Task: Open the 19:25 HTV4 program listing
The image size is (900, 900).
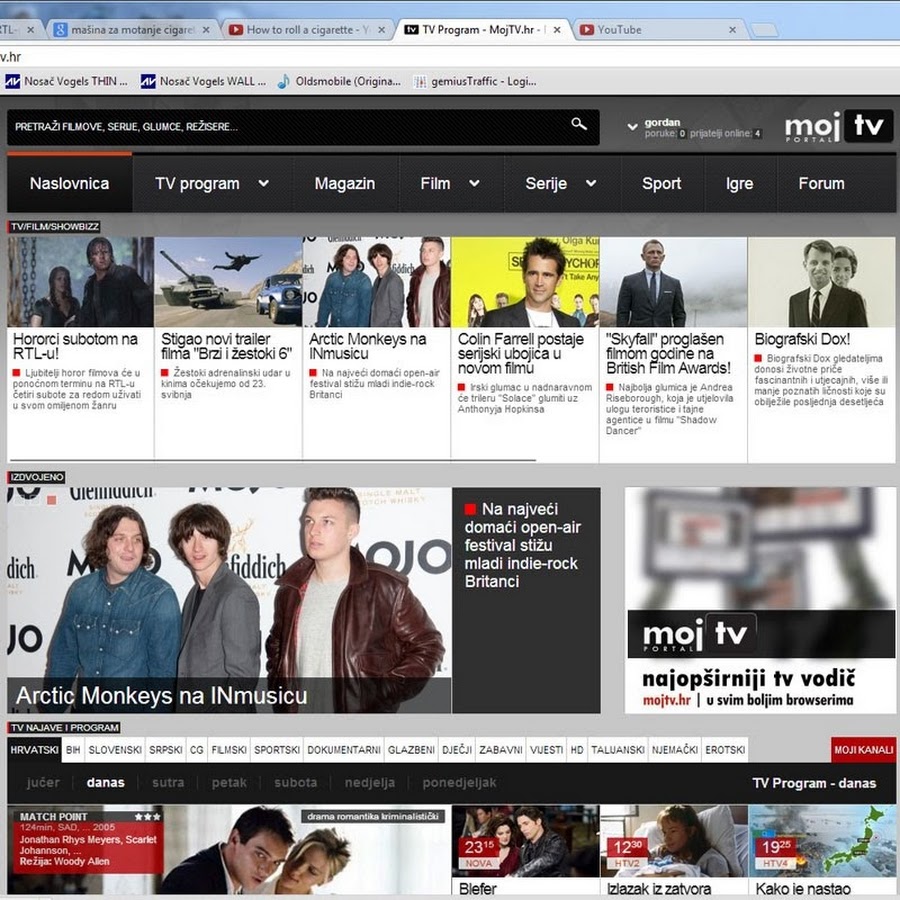Action: tap(821, 851)
